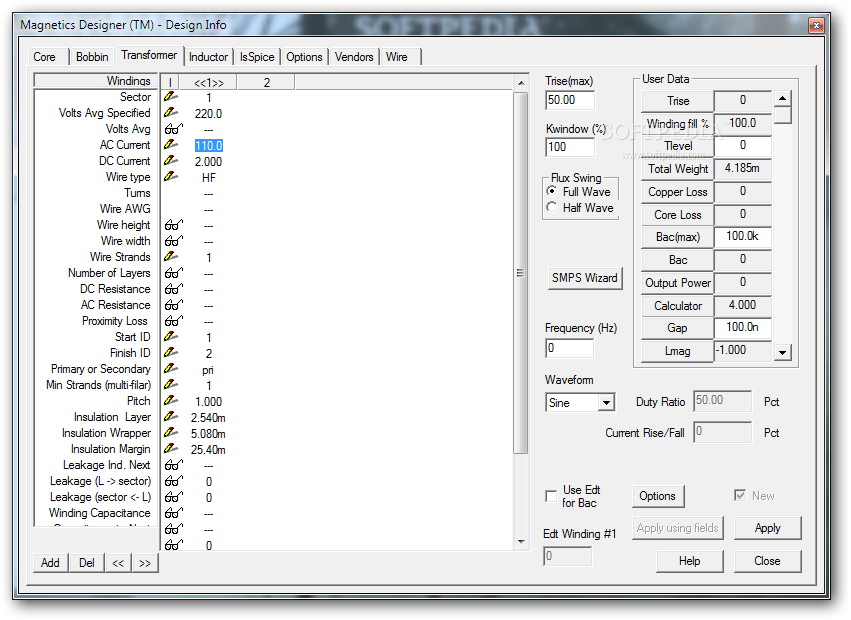Viewport: 851px width, 620px height.
Task: Click the glasses icon for Number of Layers
Action: 174,273
